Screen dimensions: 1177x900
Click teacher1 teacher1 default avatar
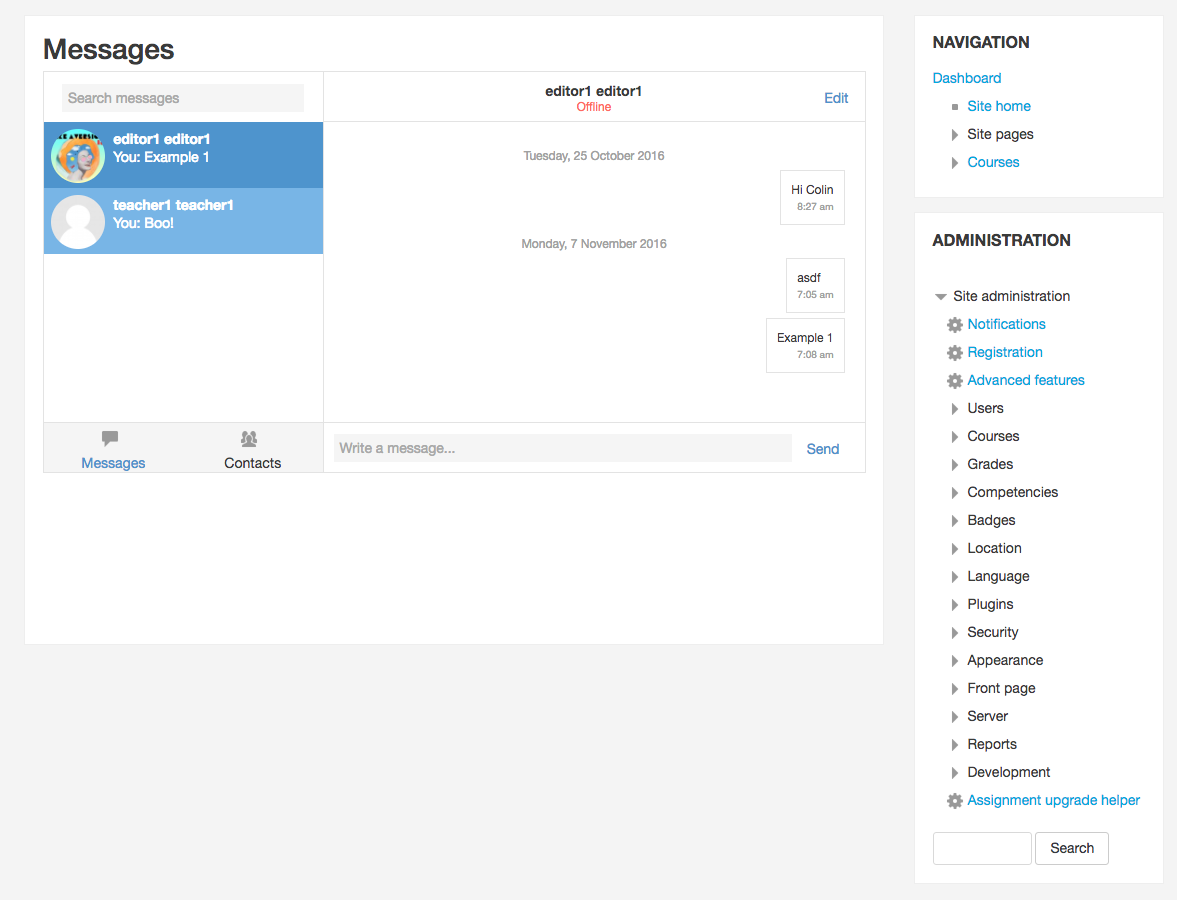[78, 222]
